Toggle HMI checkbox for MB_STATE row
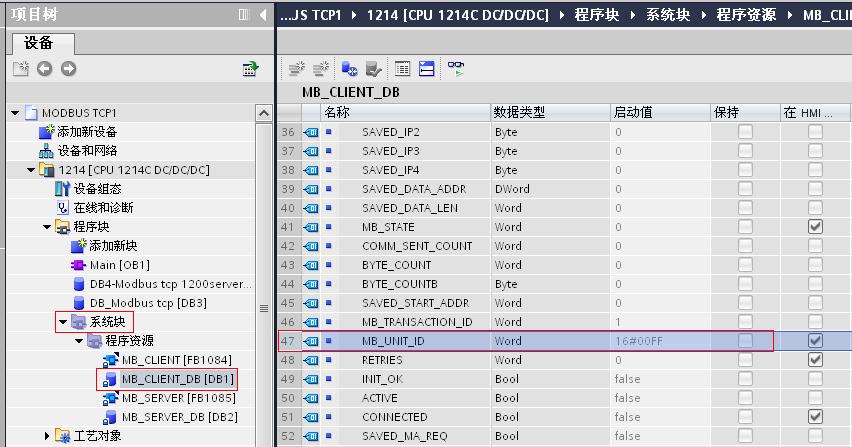The height and width of the screenshot is (447, 852). [x=815, y=226]
